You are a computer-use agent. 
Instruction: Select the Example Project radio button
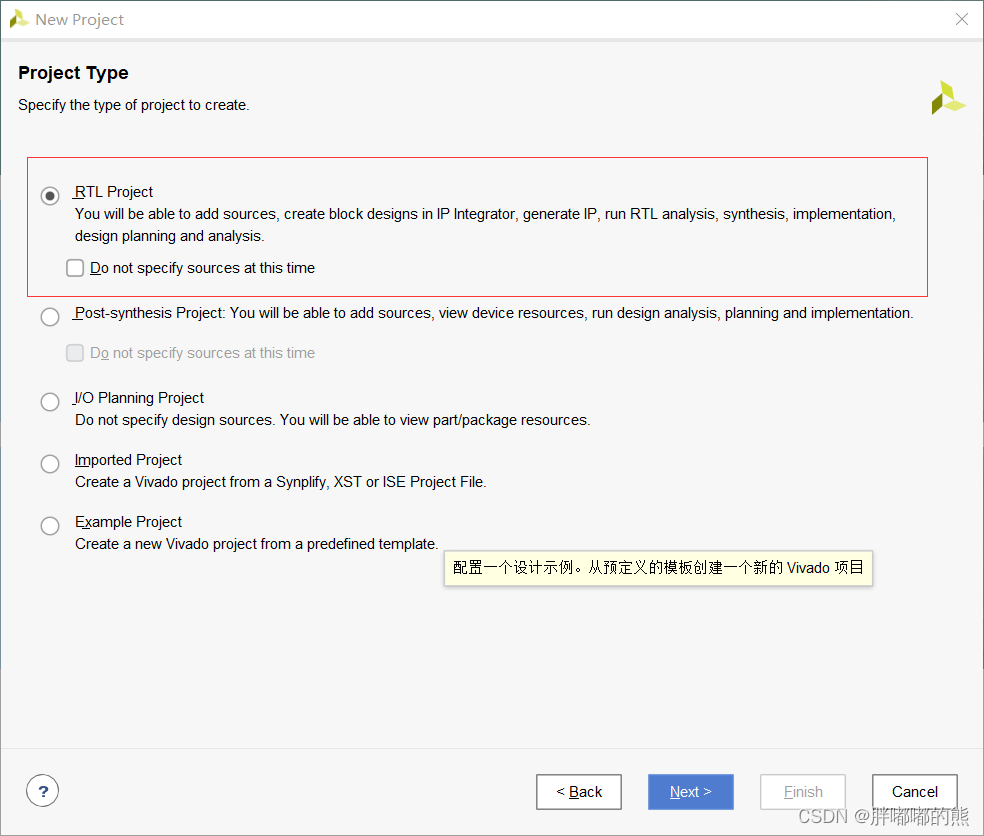[x=50, y=525]
